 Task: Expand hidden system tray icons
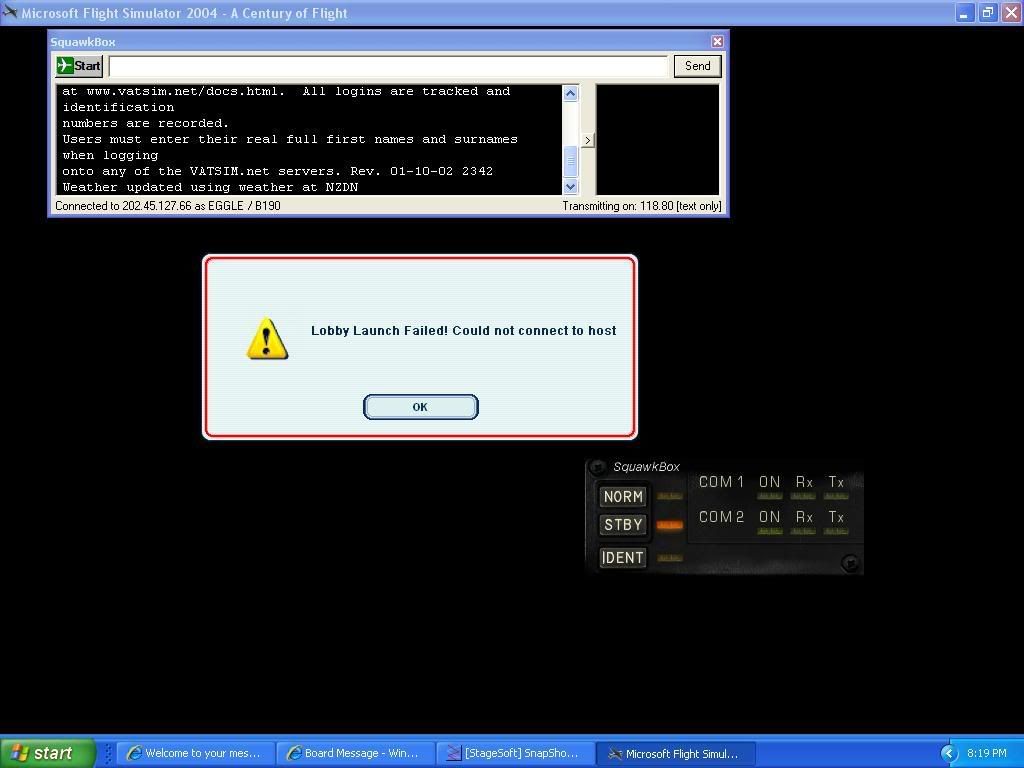click(949, 753)
